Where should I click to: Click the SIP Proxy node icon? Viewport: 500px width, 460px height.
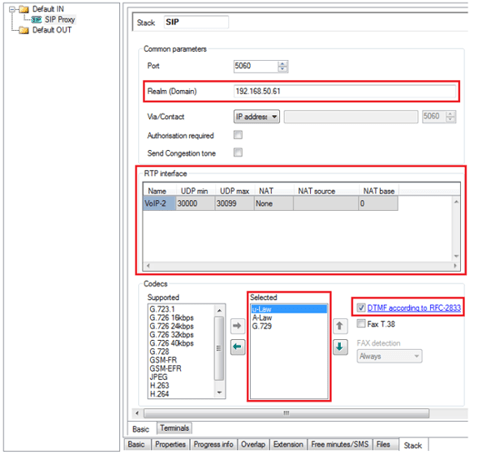pos(36,20)
